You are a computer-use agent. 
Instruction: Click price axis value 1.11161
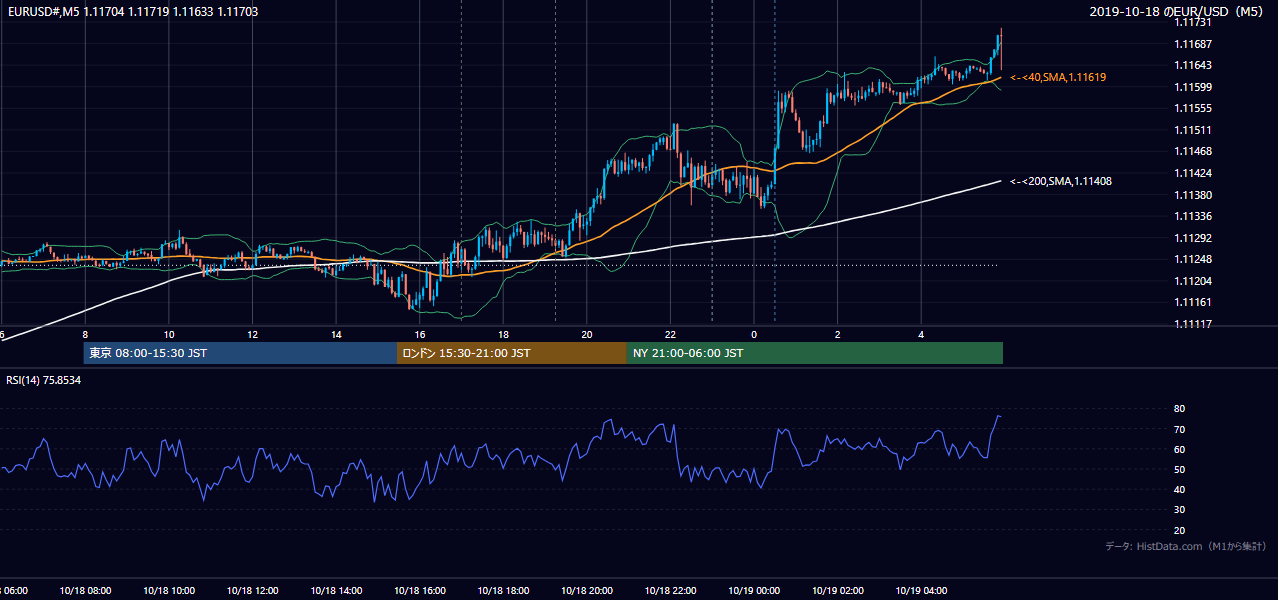1192,302
